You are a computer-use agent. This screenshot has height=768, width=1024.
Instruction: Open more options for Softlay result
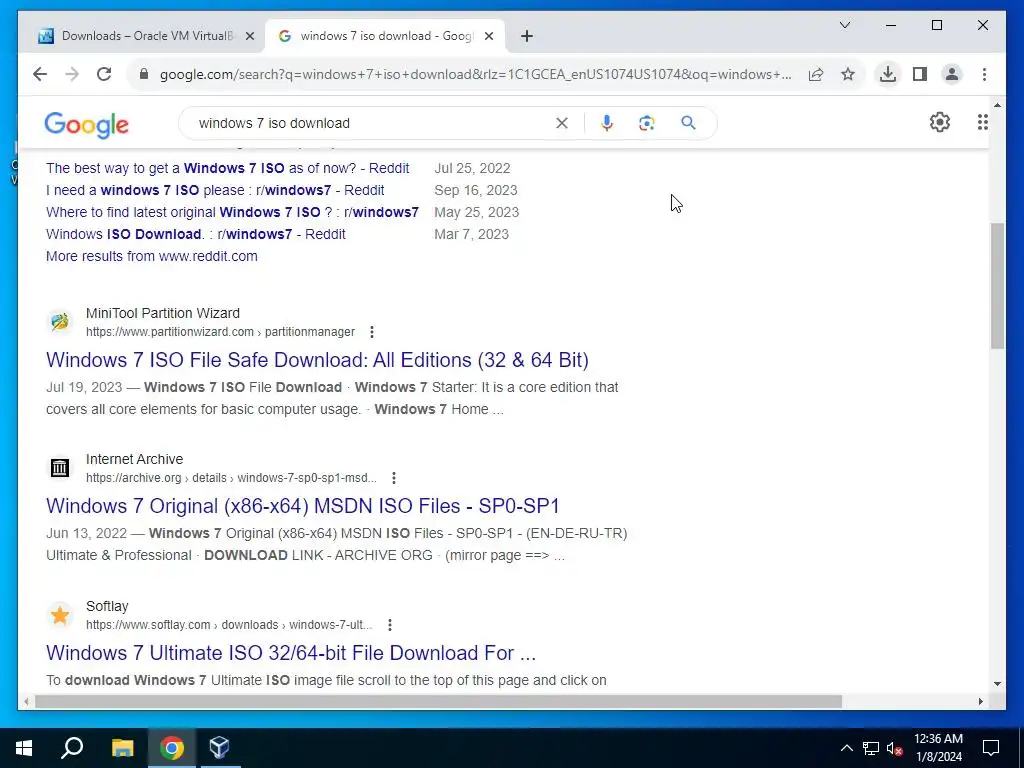tap(390, 625)
